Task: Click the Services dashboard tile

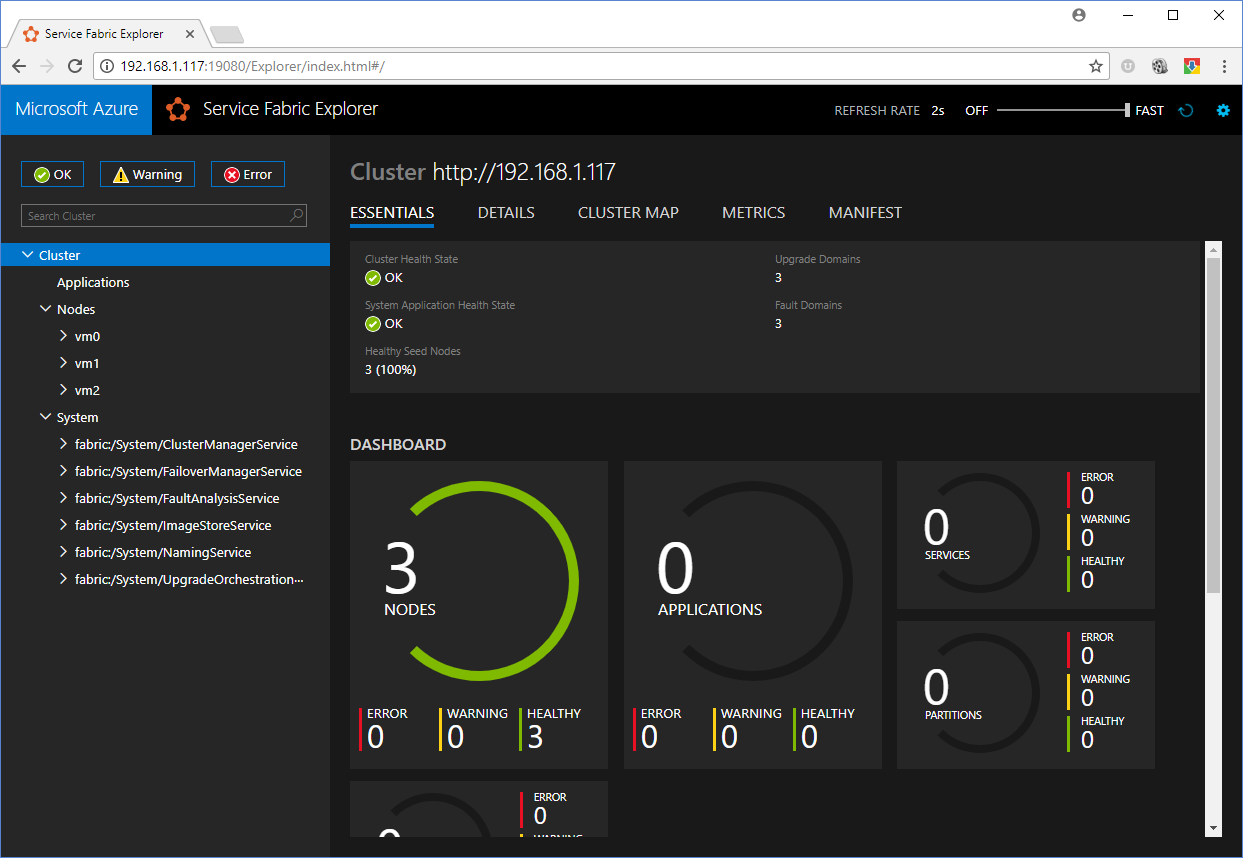Action: 1026,535
